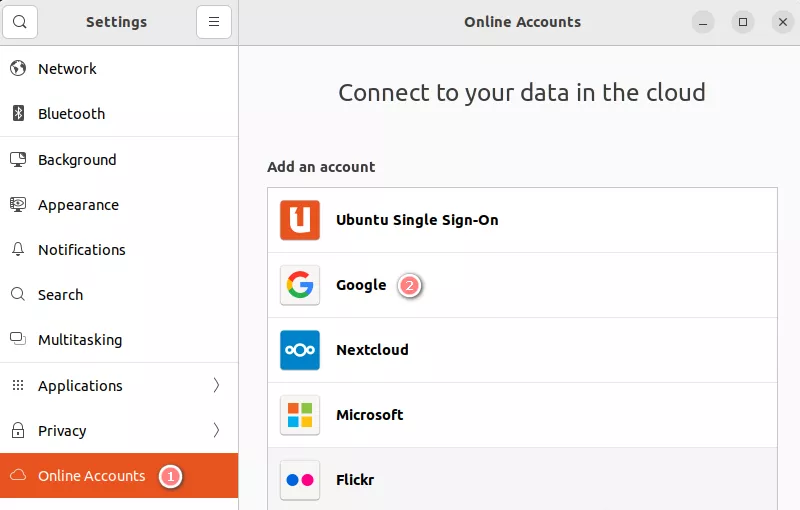Minimize the Settings window

coord(703,22)
